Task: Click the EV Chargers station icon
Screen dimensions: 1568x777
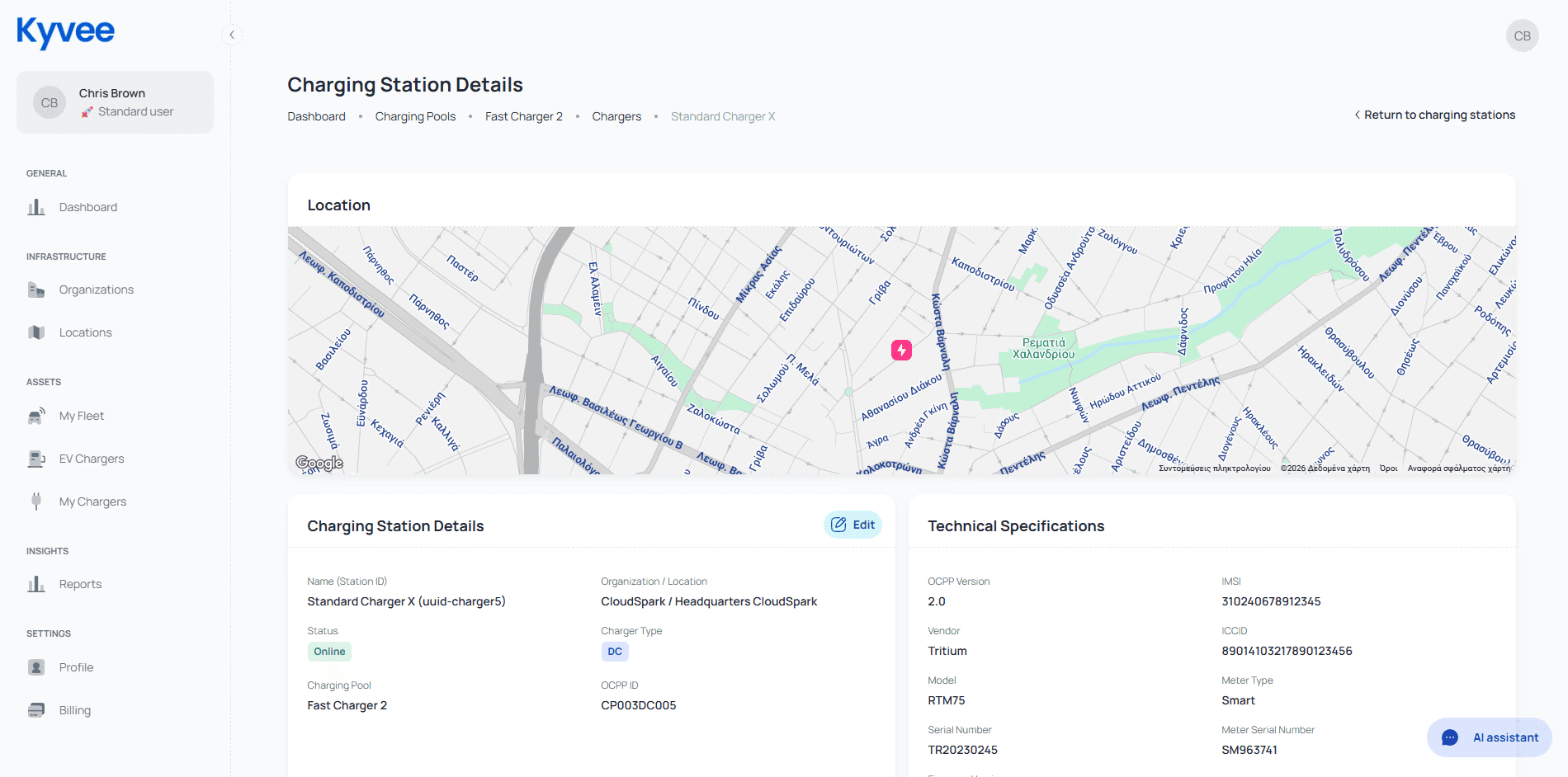Action: tap(36, 459)
